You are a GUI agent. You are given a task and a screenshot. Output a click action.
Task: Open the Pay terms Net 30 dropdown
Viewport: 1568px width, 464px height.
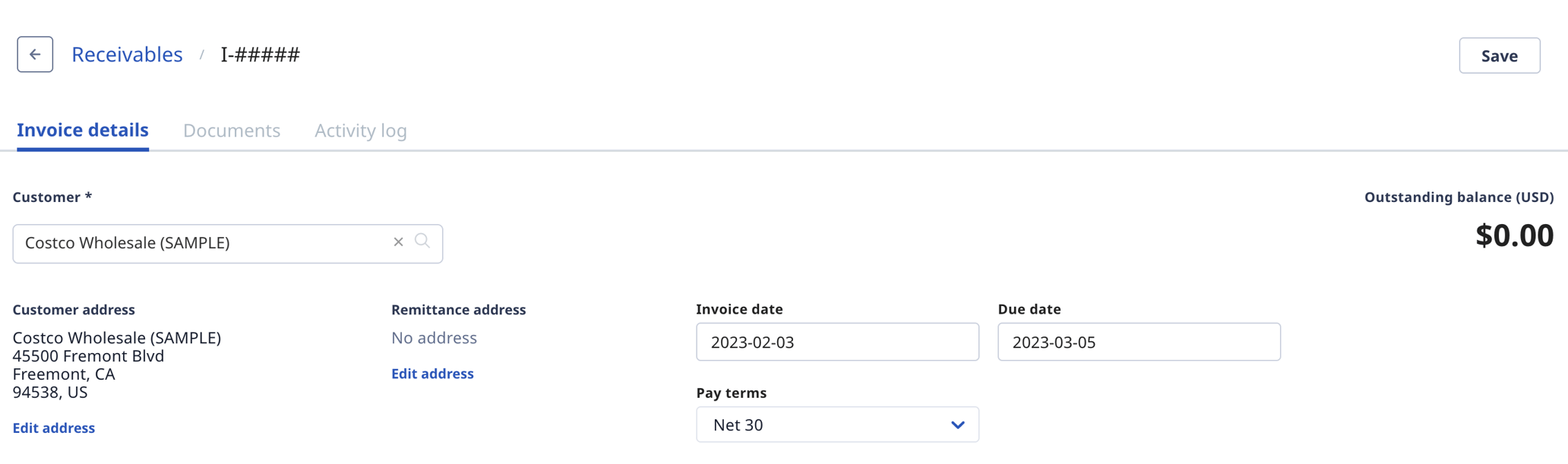[x=837, y=425]
